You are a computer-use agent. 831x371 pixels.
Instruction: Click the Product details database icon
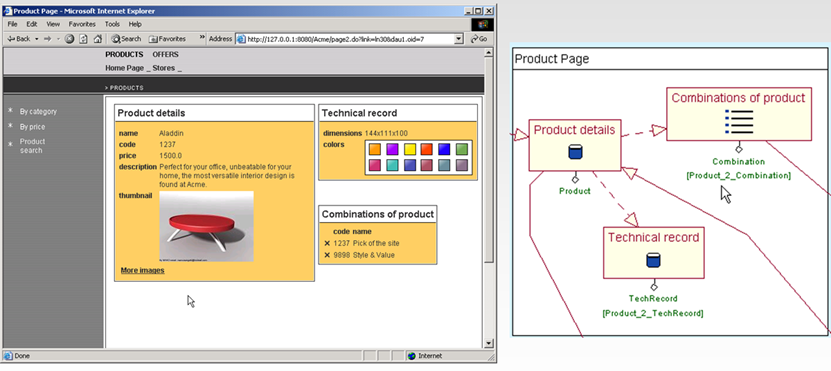(575, 153)
